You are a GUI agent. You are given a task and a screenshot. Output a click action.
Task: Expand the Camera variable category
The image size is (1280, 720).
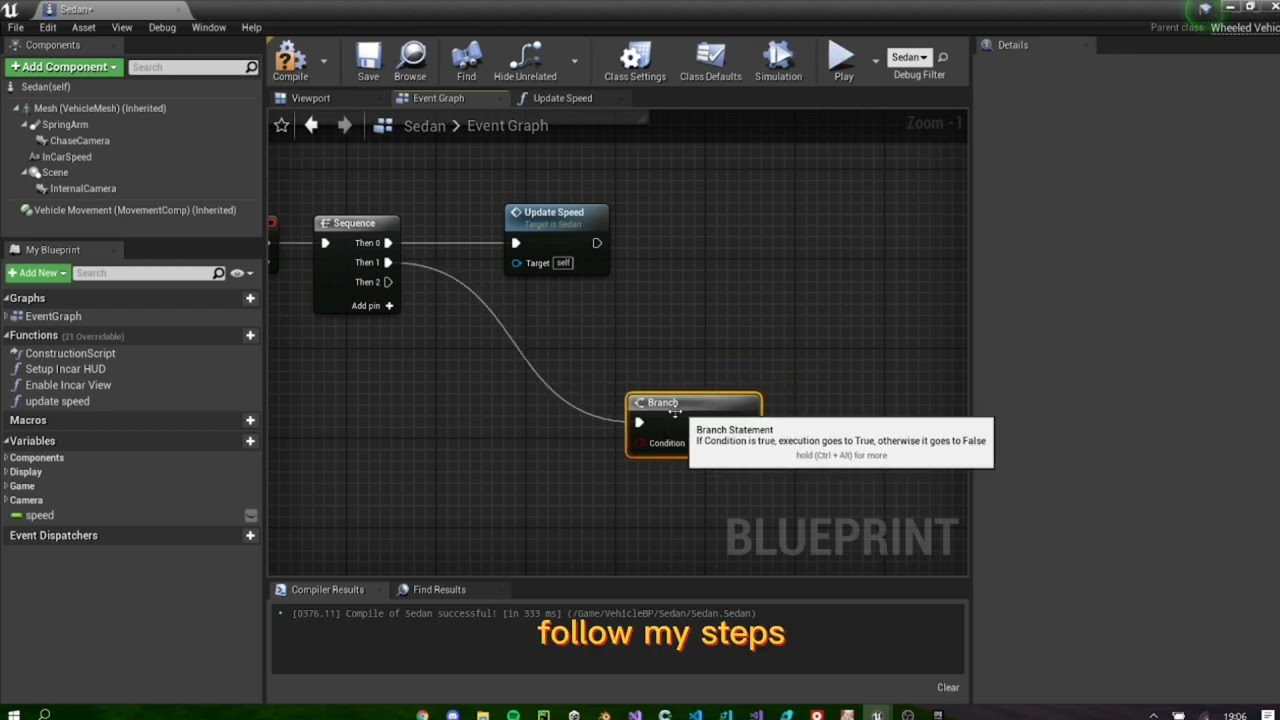(6, 500)
